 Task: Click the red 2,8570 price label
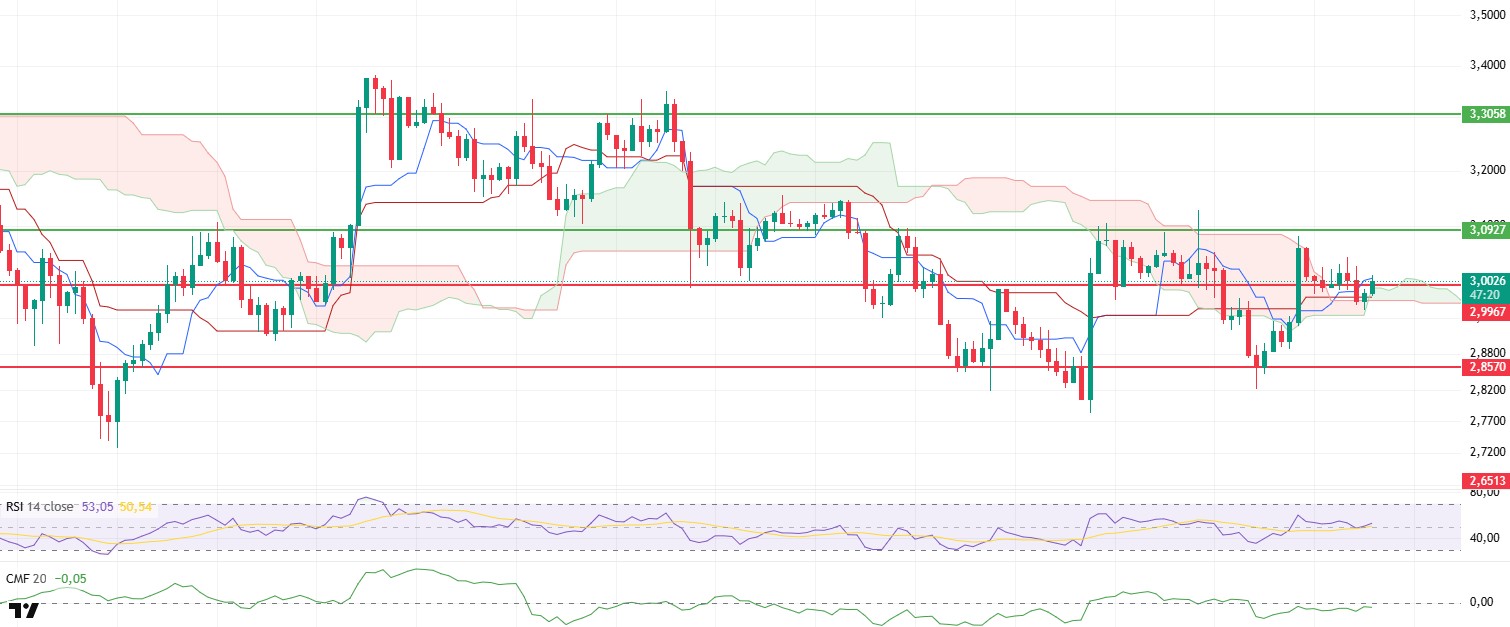click(x=1485, y=367)
